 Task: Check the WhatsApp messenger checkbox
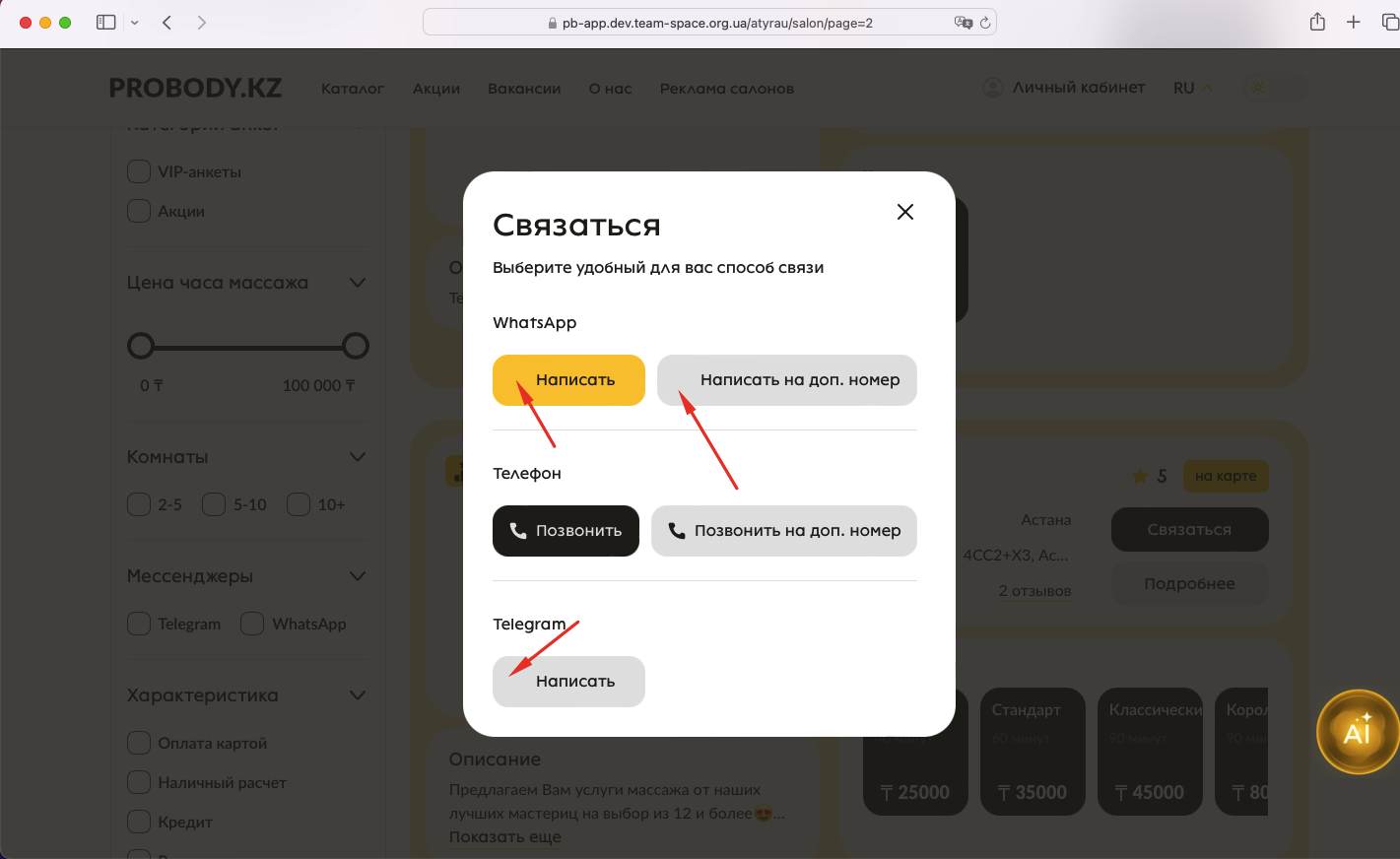pyautogui.click(x=252, y=624)
